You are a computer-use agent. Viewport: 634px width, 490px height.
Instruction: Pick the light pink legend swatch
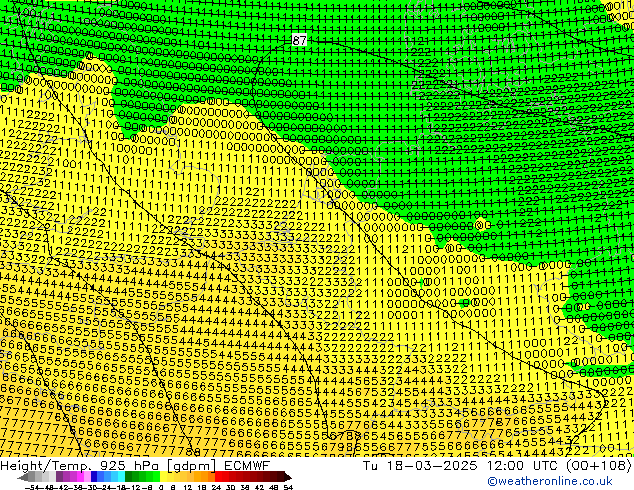point(87,477)
